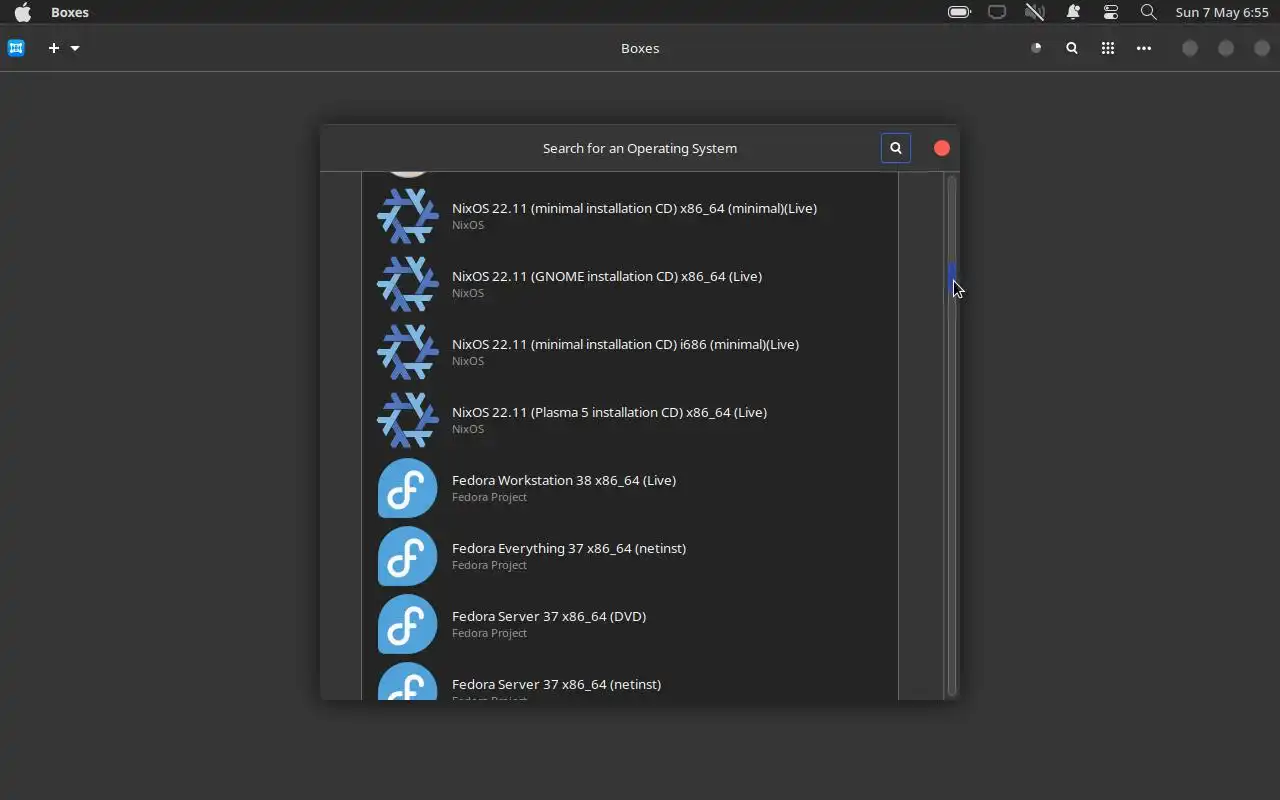Click the scrollbar thumb of the OS list
The width and height of the screenshot is (1280, 800).
click(x=952, y=279)
